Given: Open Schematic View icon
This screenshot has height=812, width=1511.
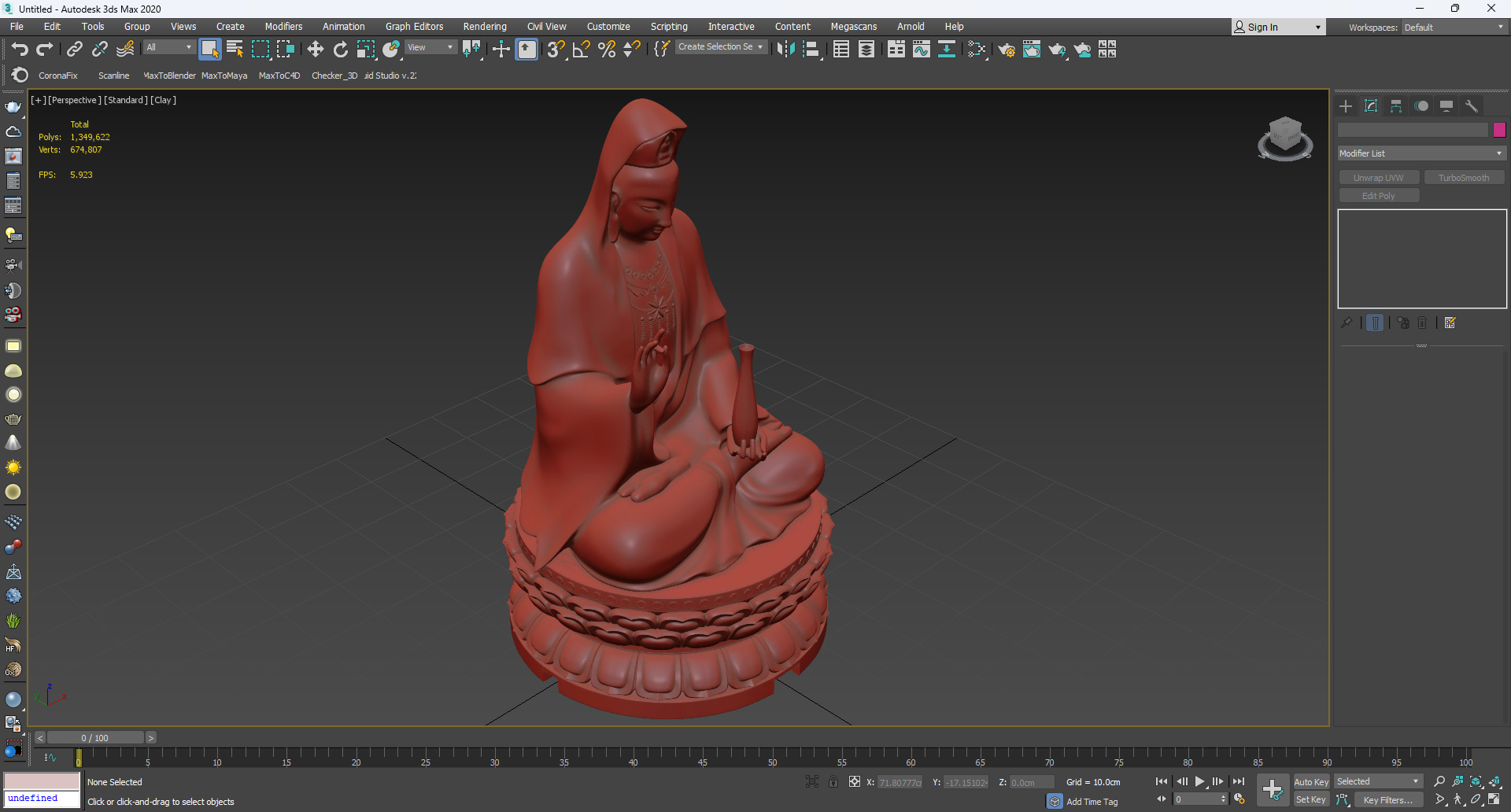Looking at the screenshot, I should 947,50.
